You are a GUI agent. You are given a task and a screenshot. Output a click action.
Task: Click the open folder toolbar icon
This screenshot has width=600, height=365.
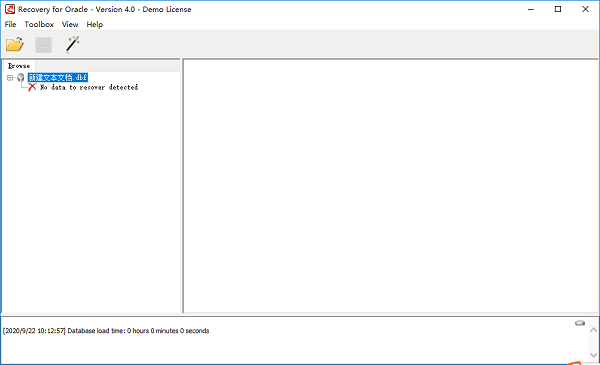pos(15,44)
